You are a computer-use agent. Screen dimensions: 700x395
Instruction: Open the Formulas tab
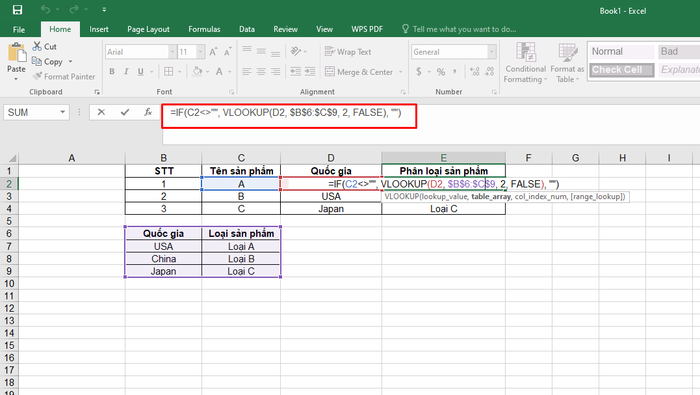click(204, 29)
